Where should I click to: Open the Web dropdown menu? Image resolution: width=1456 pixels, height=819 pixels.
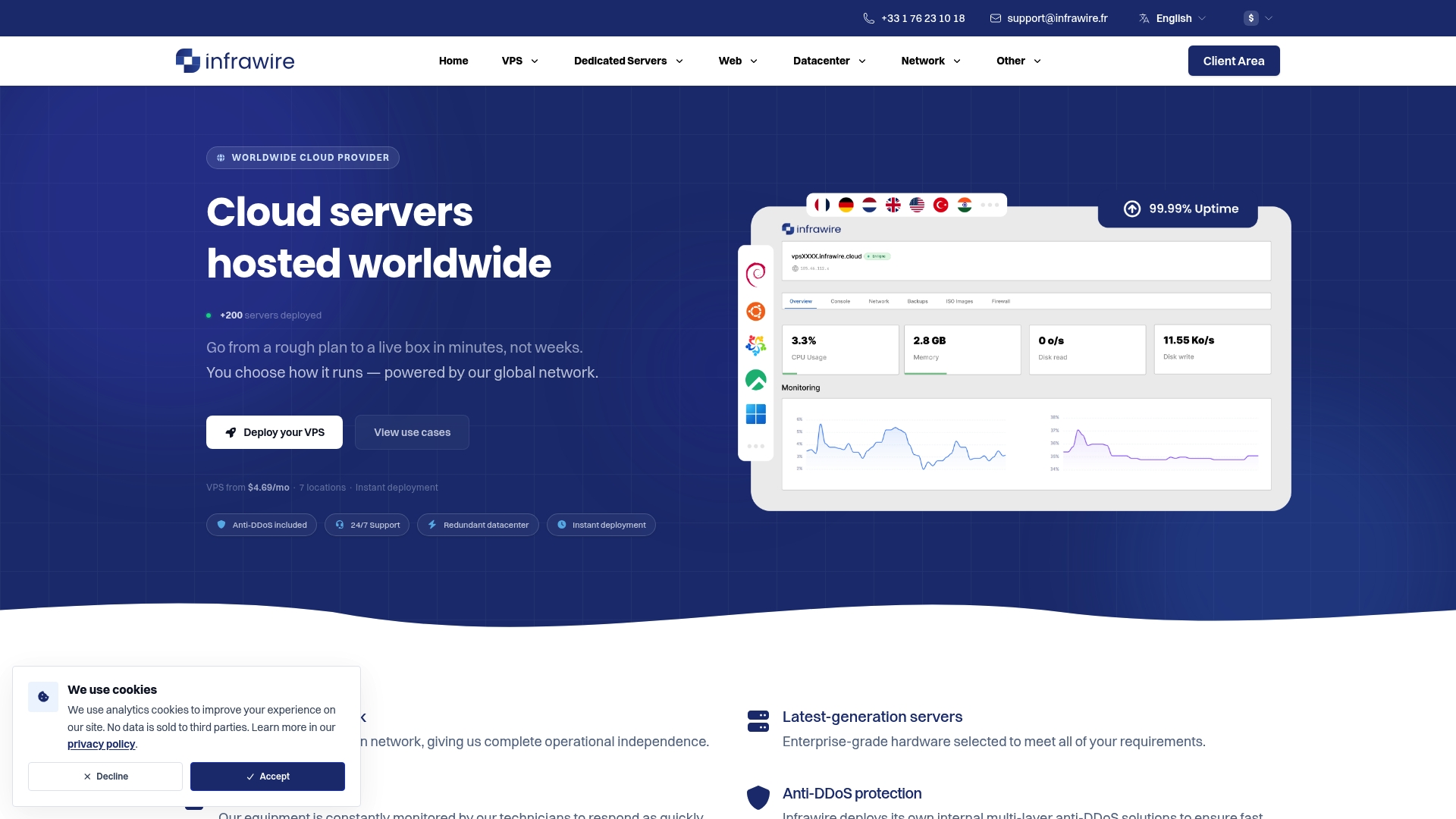coord(738,61)
